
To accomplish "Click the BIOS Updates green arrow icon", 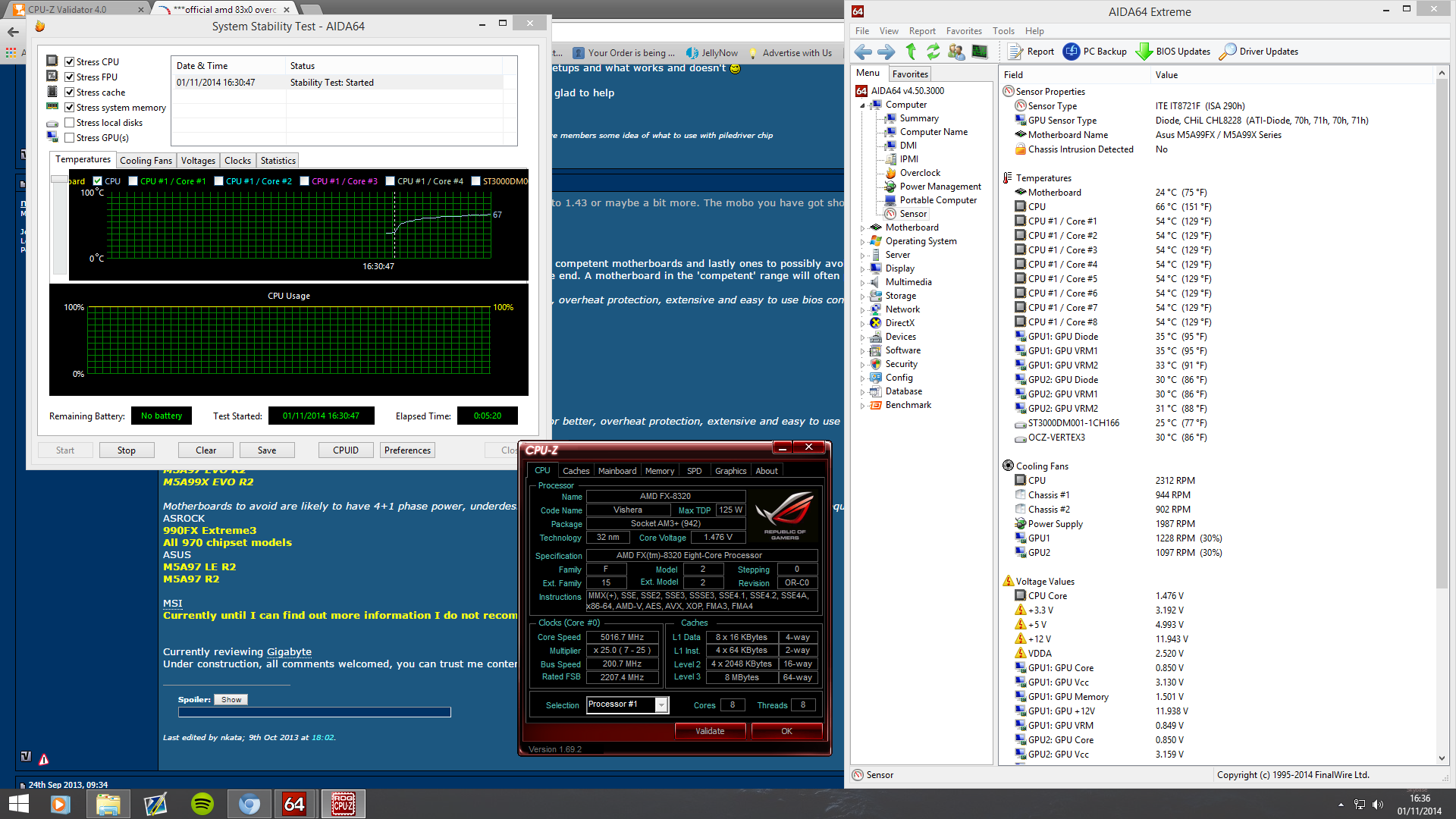I will click(1144, 52).
